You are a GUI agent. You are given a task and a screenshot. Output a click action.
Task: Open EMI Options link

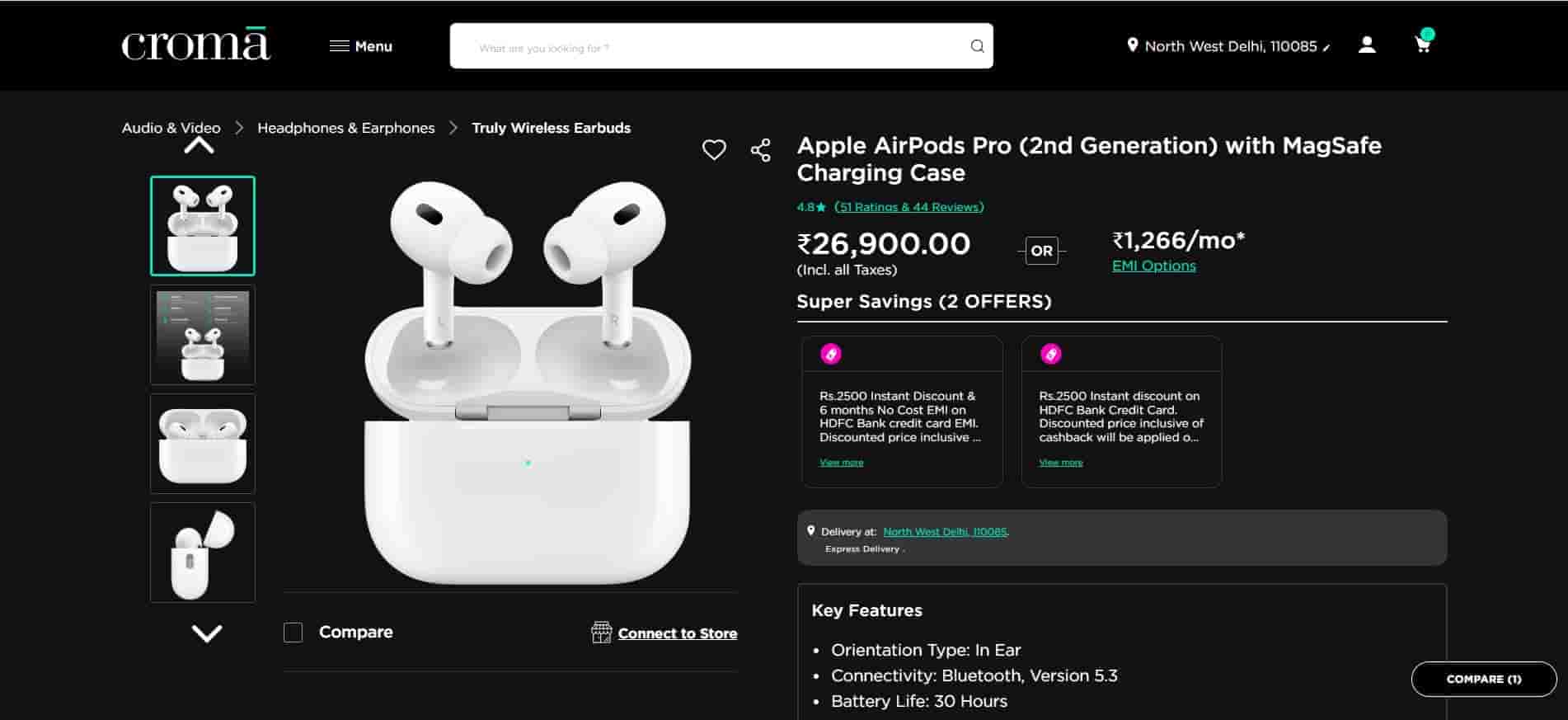(1153, 266)
